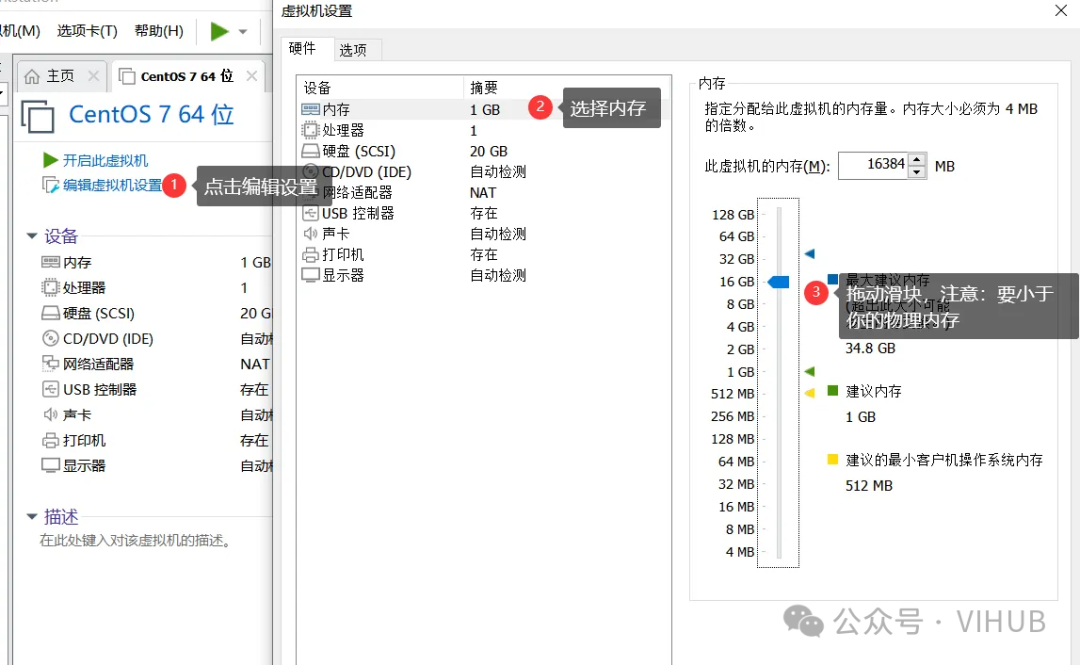Click the 硬盘 (SCSI) icon in main window

pos(50,313)
